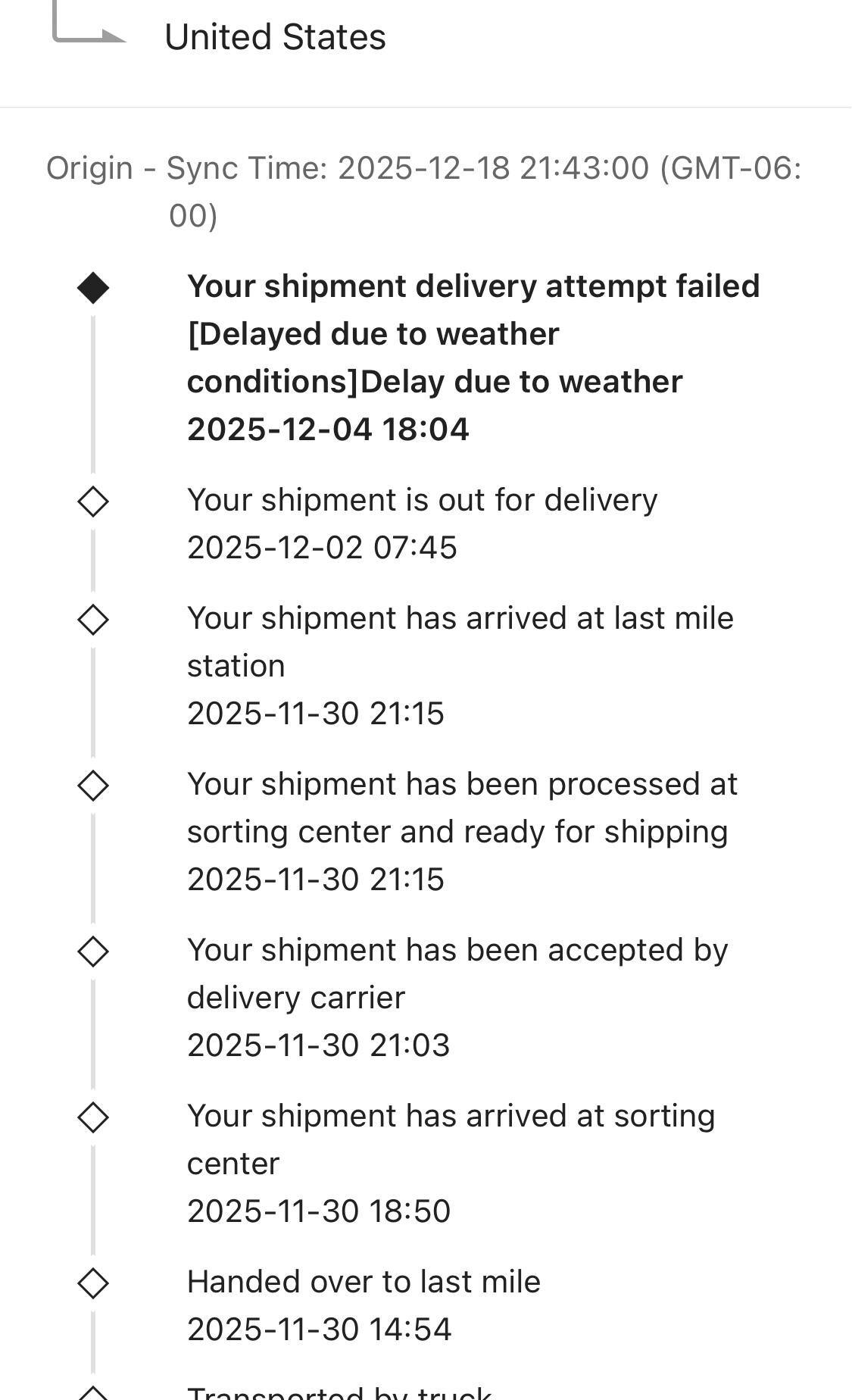
Task: Click the processed at sorting center status text
Action: point(462,808)
